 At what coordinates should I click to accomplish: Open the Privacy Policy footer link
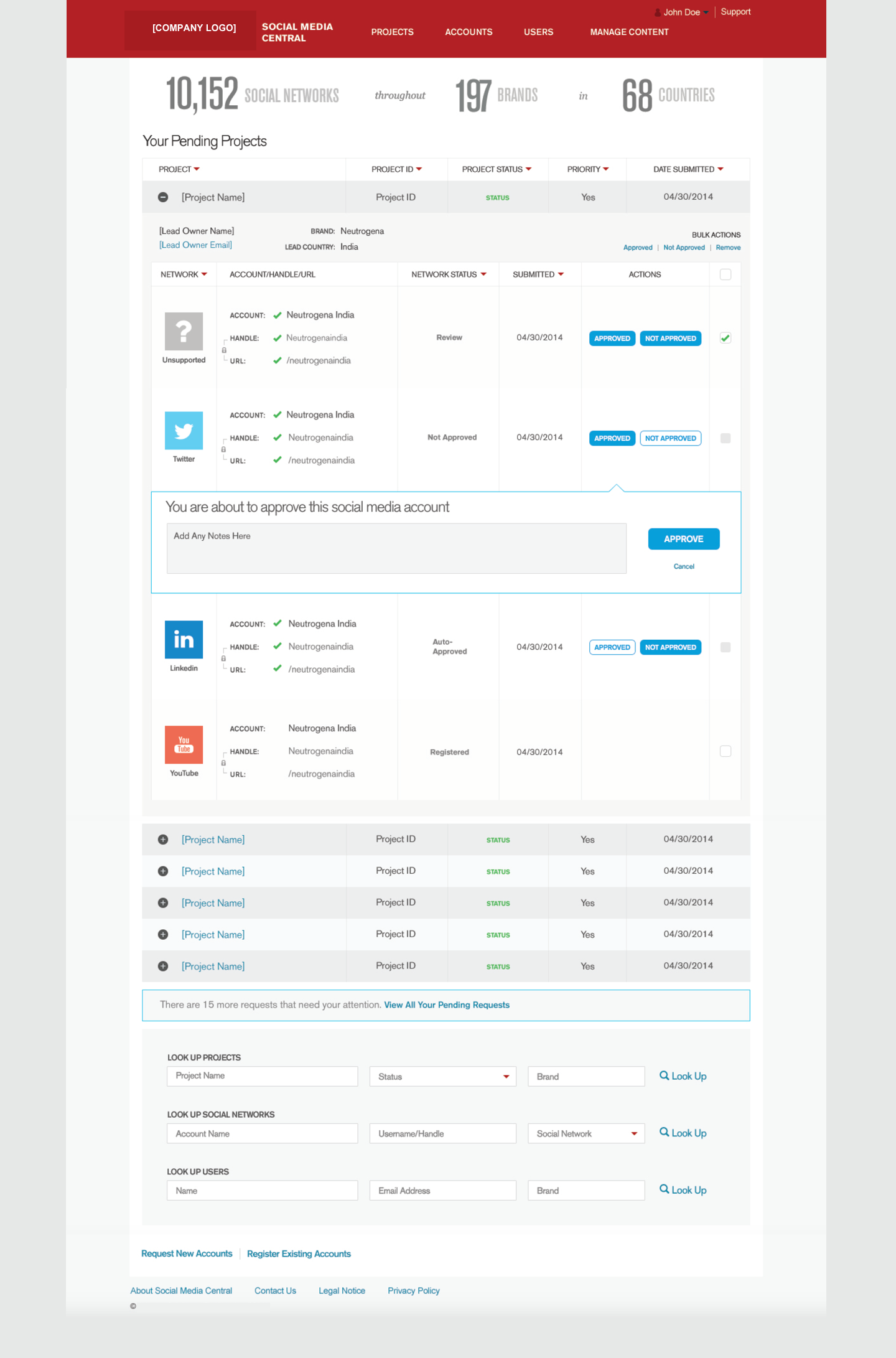coord(414,1291)
